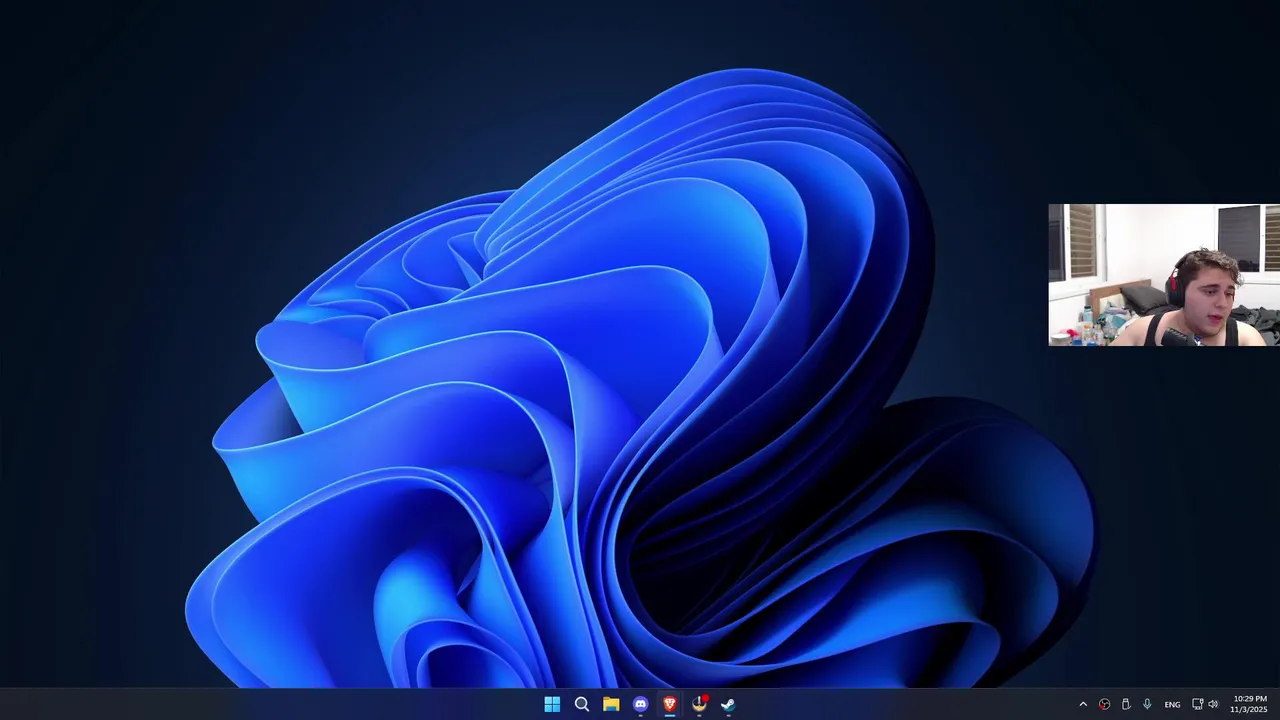This screenshot has height=720, width=1280.
Task: Open the clock showing 10:29 PM
Action: click(1249, 704)
